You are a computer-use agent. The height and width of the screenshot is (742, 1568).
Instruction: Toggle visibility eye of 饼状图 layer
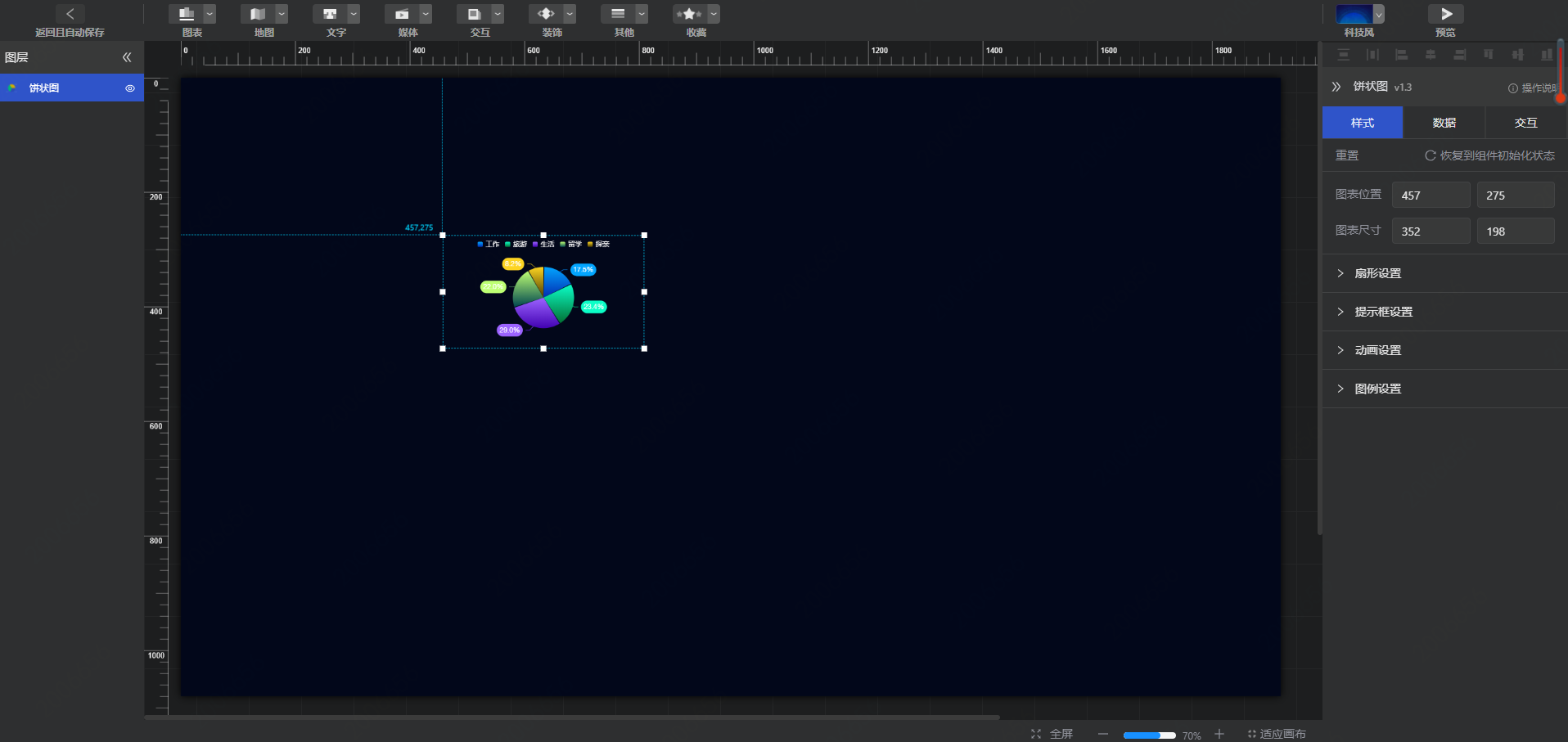tap(130, 88)
